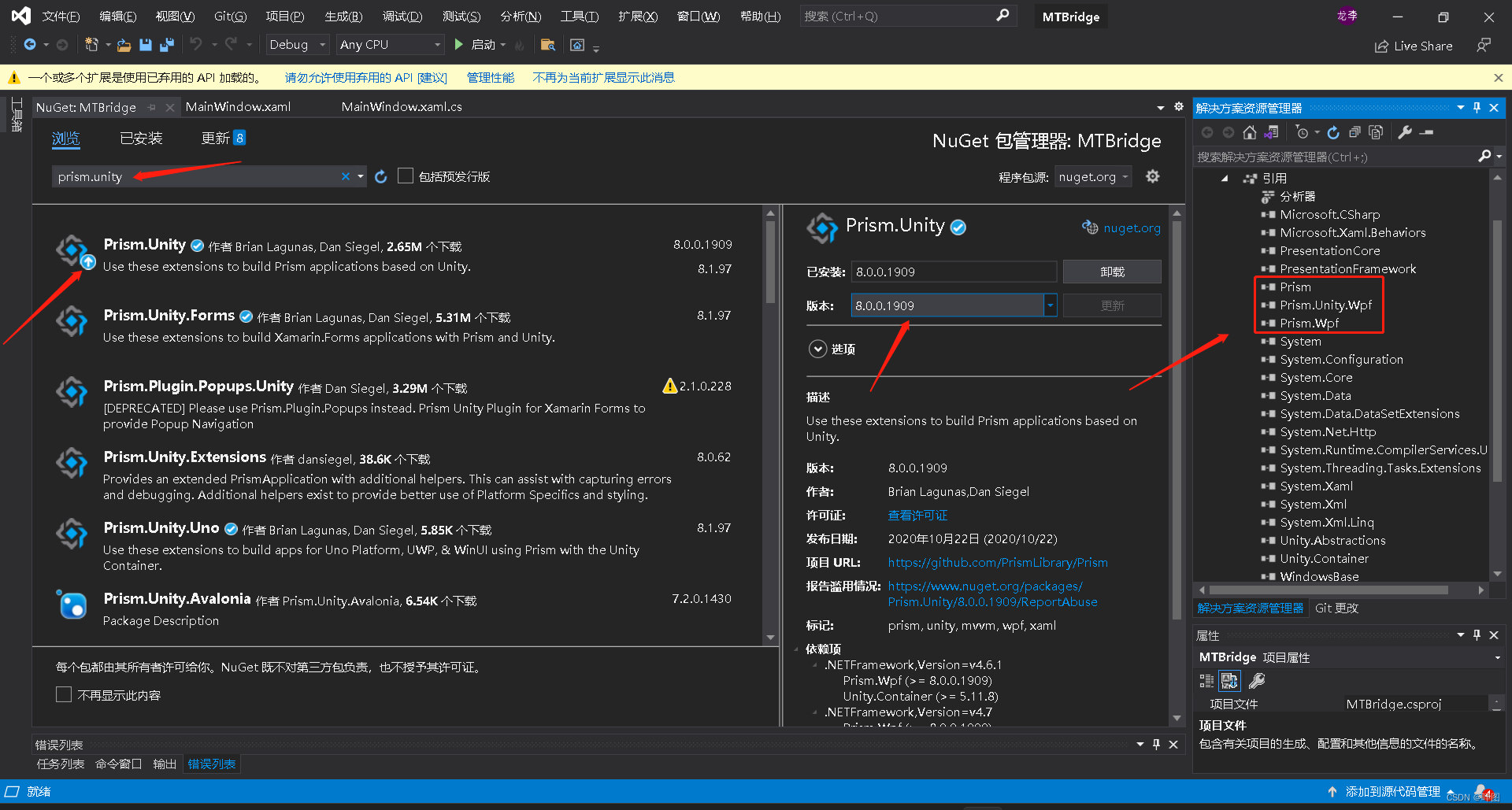Click the Visual Studio search box
The image size is (1512, 810).
(x=907, y=16)
